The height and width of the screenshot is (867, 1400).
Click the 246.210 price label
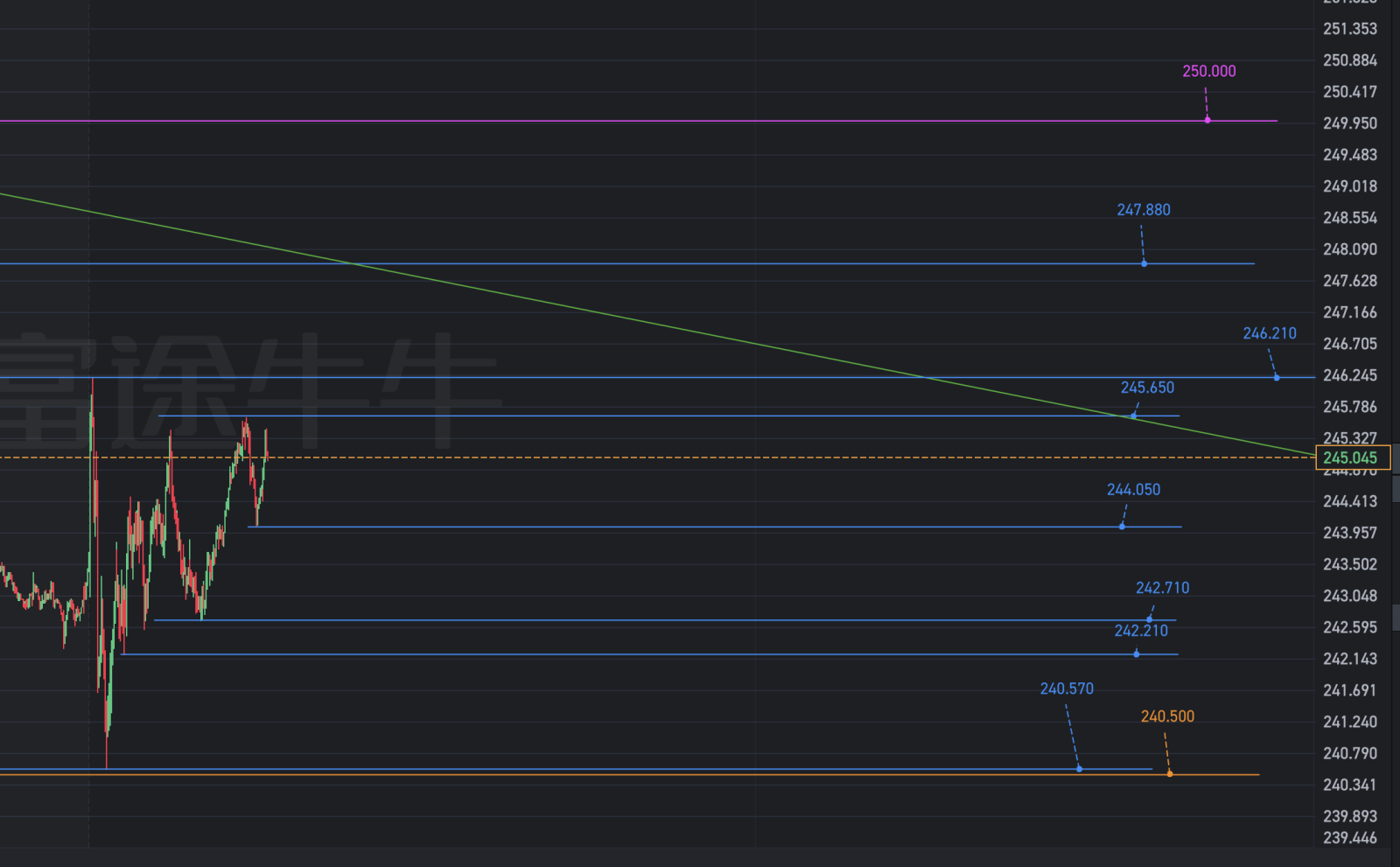click(1270, 333)
